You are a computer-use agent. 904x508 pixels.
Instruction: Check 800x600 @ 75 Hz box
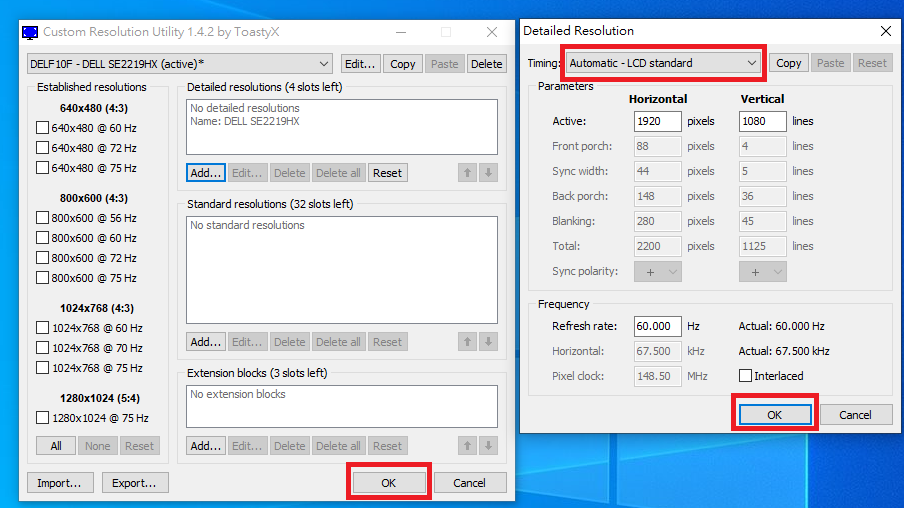click(42, 278)
